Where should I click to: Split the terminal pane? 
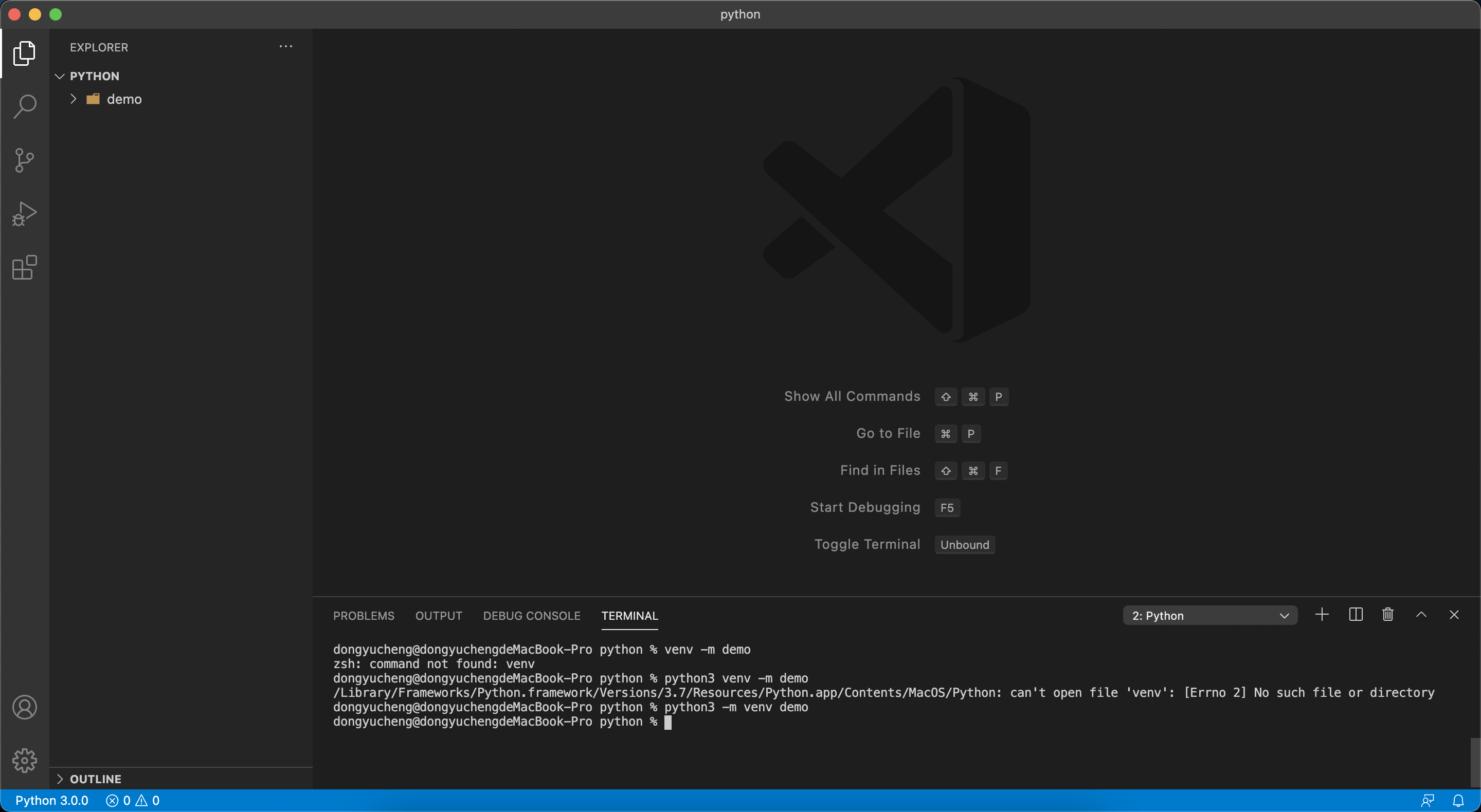point(1356,614)
